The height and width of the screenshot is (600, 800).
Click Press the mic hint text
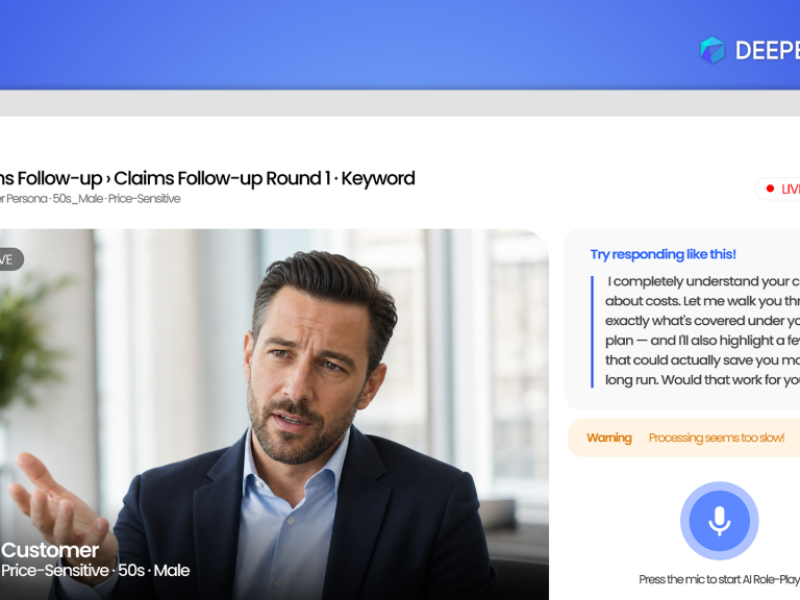point(719,579)
